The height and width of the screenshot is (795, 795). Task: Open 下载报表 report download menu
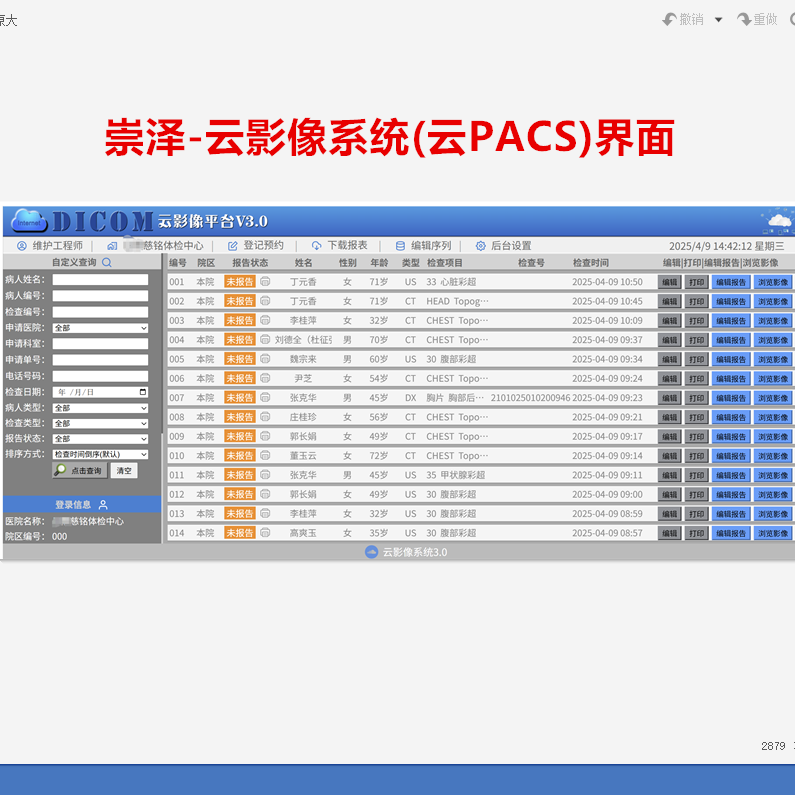coord(339,246)
